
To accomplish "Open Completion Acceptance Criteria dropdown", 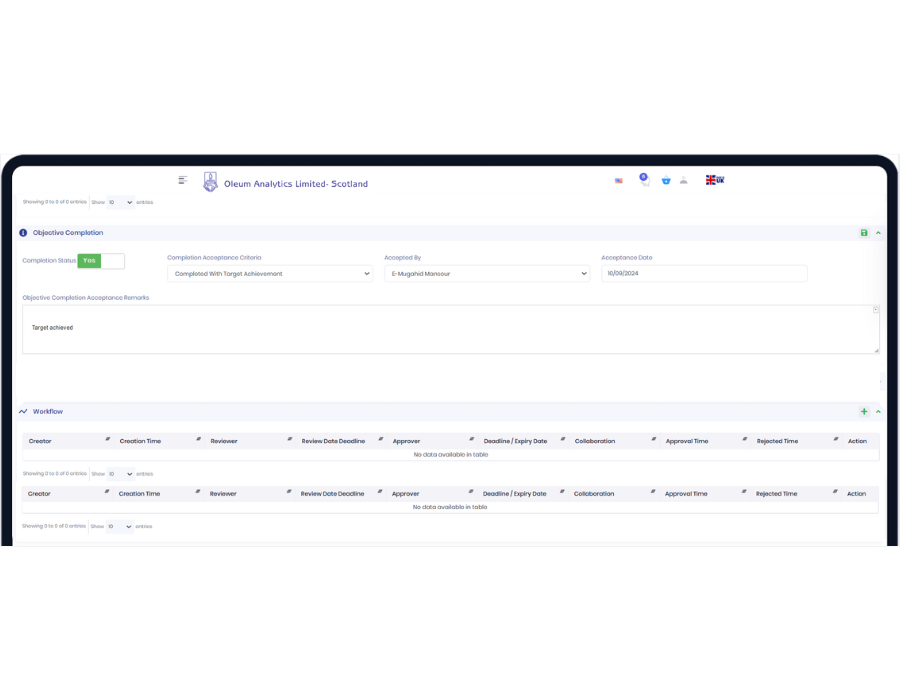I will tap(270, 274).
